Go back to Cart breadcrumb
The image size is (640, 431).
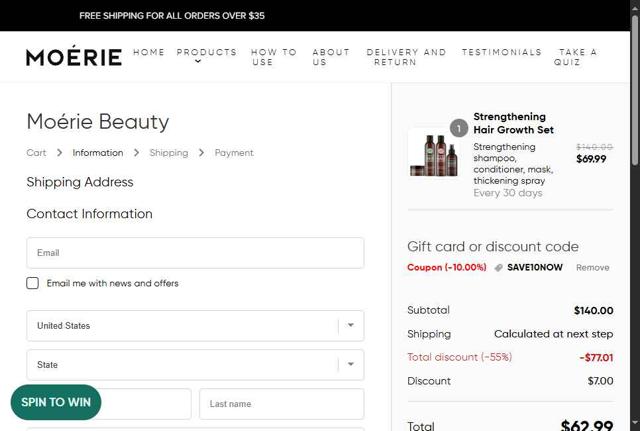[36, 153]
